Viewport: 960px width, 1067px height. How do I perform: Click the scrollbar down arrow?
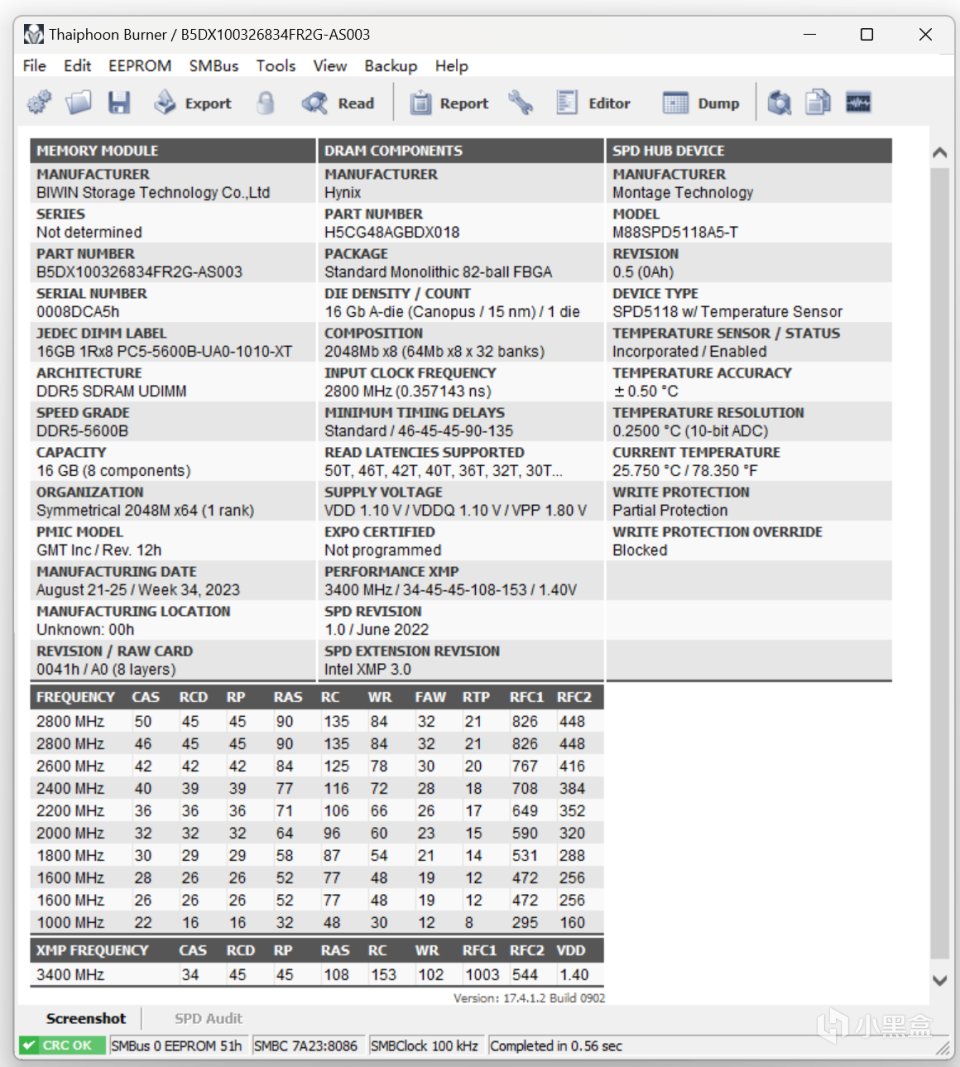coord(940,981)
